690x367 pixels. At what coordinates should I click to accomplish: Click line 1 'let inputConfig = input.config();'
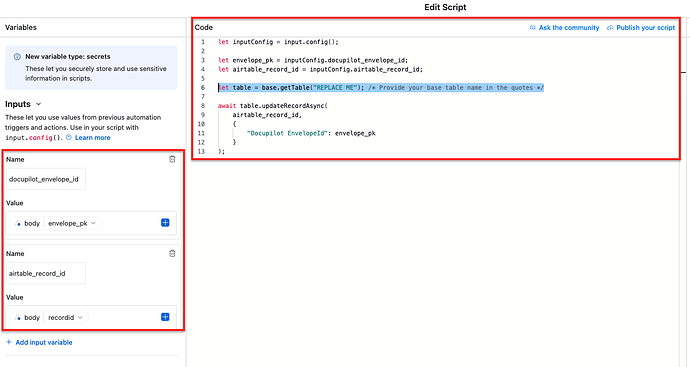coord(278,42)
